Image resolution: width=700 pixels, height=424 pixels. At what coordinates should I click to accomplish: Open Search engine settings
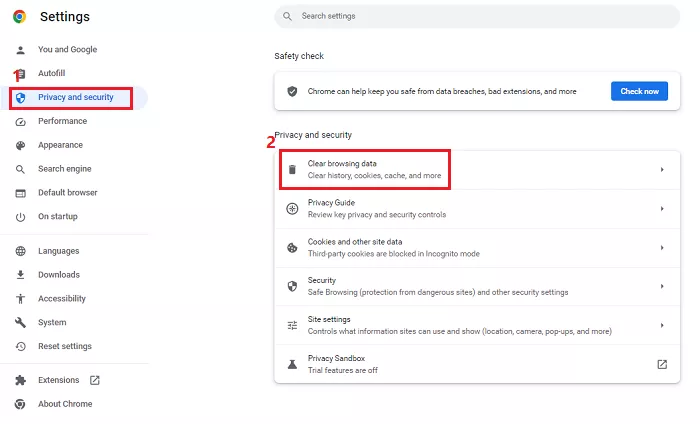(x=65, y=169)
